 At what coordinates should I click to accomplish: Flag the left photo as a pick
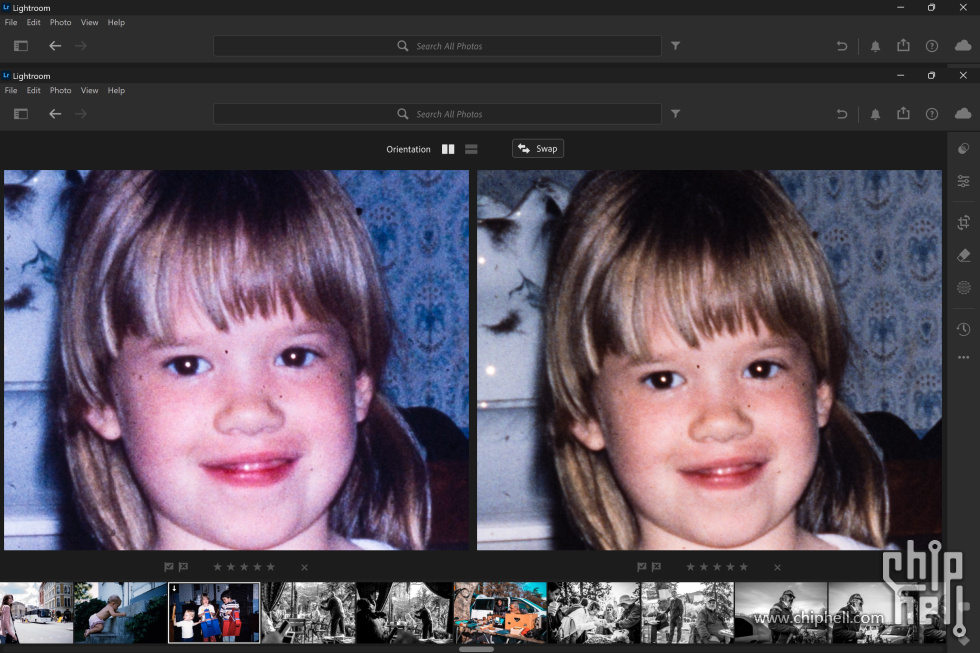(169, 567)
